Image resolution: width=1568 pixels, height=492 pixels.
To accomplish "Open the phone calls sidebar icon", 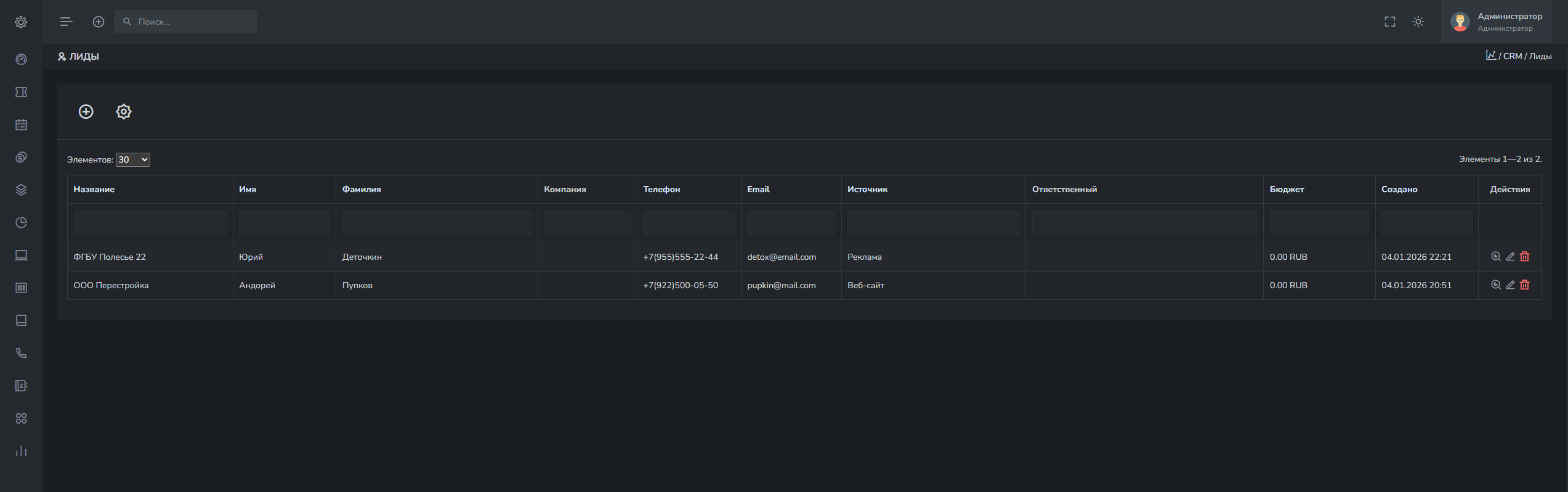I will [21, 353].
